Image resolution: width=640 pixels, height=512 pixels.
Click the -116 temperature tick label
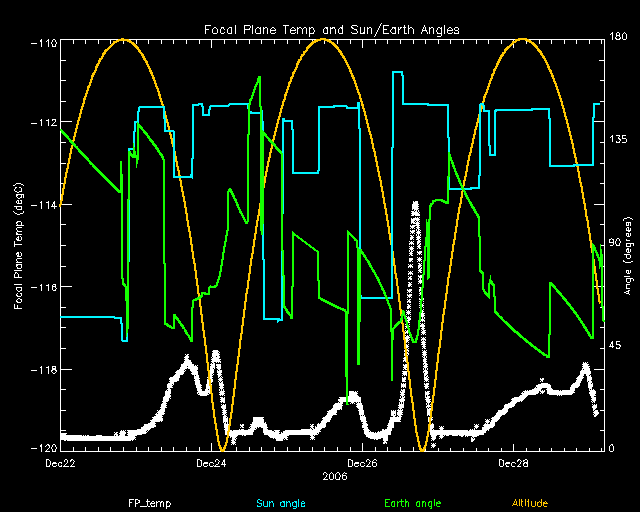(44, 287)
